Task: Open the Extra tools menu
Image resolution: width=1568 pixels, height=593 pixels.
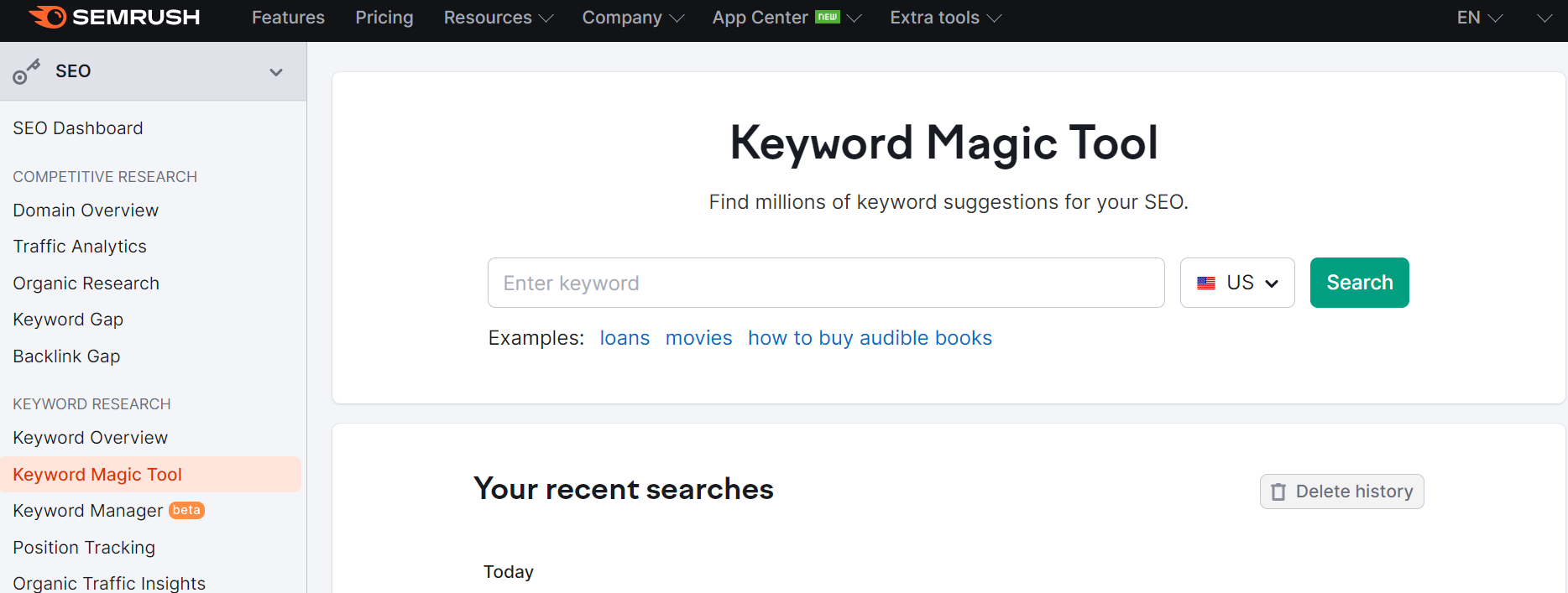Action: coord(945,18)
